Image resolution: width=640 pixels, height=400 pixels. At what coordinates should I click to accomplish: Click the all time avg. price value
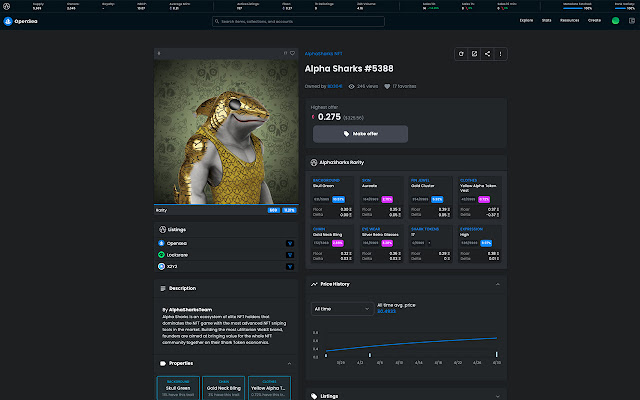coord(386,311)
